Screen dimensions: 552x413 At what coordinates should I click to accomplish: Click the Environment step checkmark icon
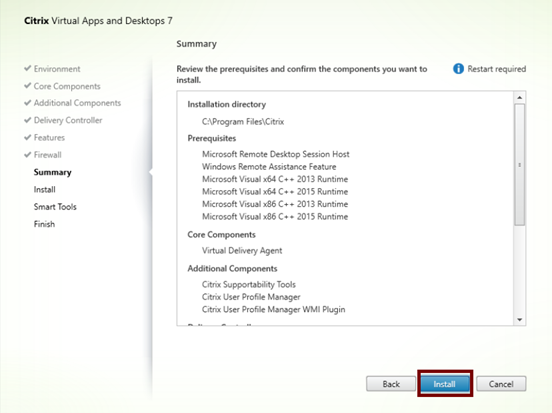click(x=27, y=68)
